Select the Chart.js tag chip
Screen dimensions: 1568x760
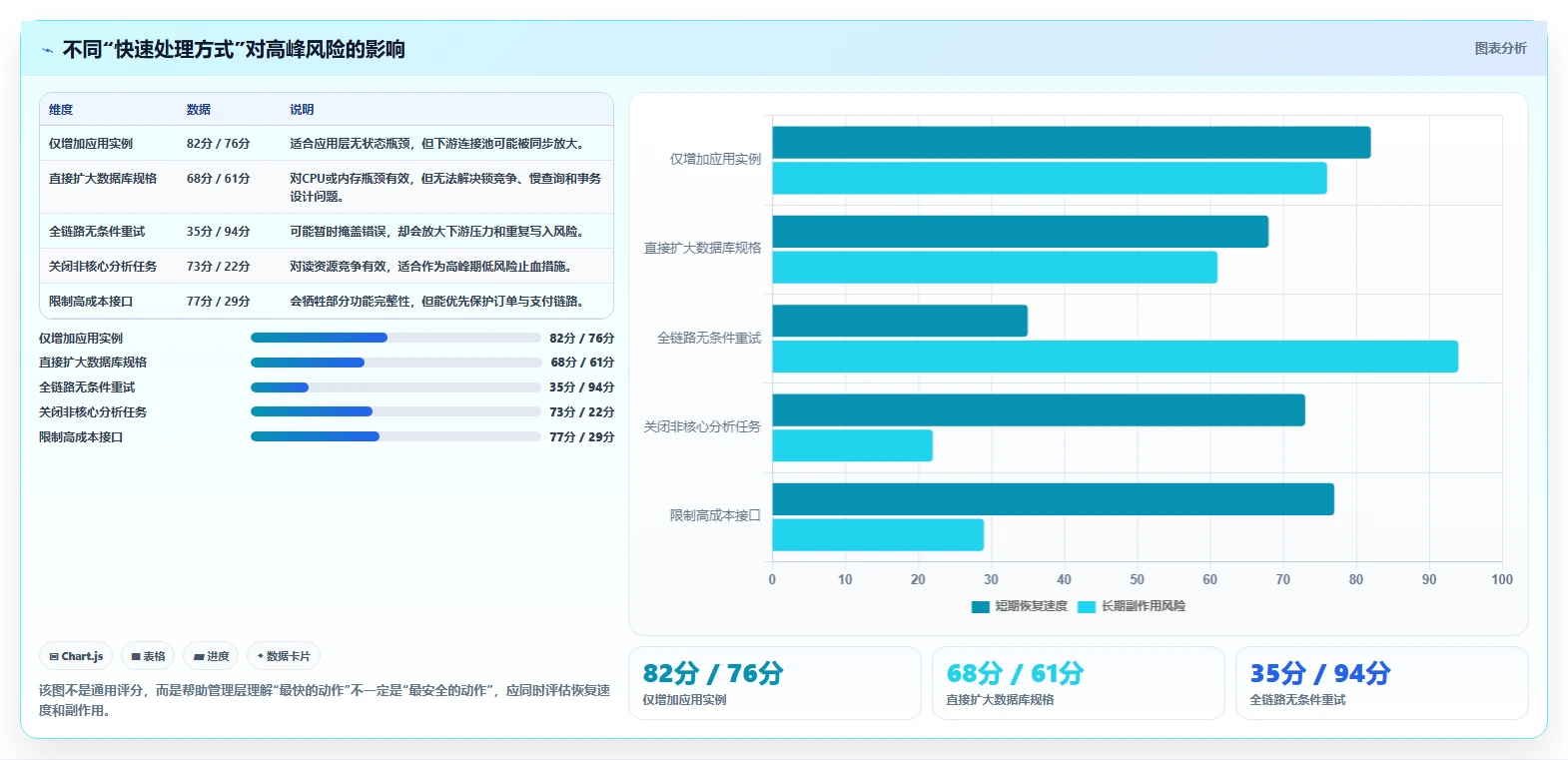76,656
